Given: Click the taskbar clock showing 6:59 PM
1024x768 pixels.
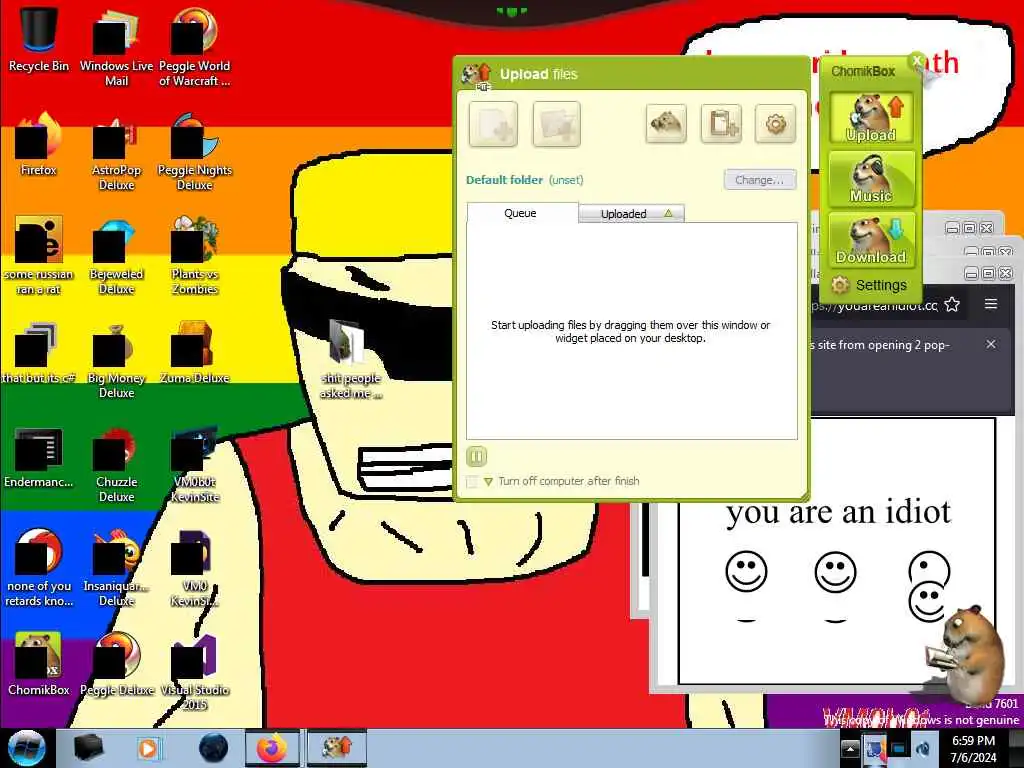Looking at the screenshot, I should click(974, 749).
